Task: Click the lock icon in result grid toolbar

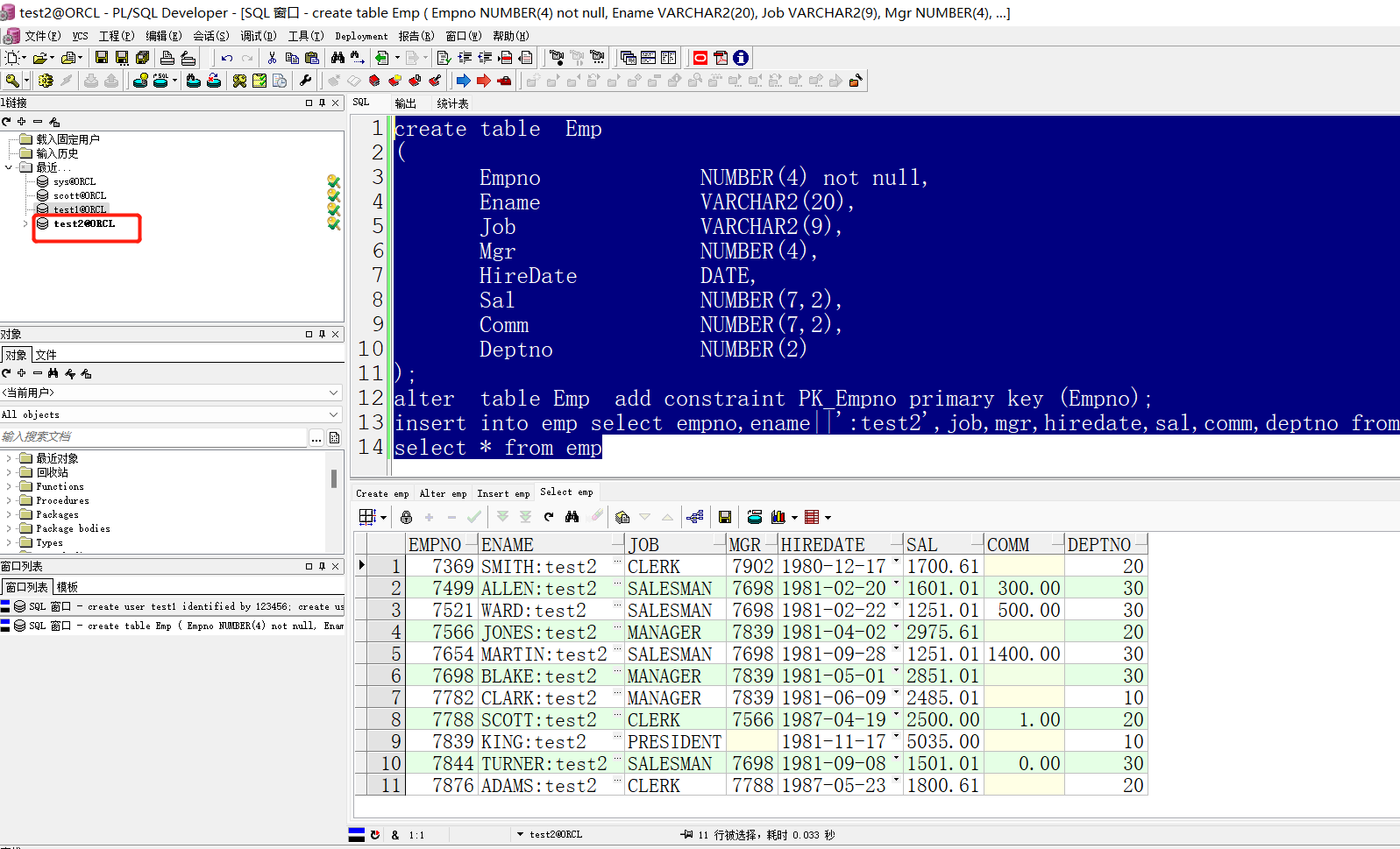Action: tap(406, 517)
